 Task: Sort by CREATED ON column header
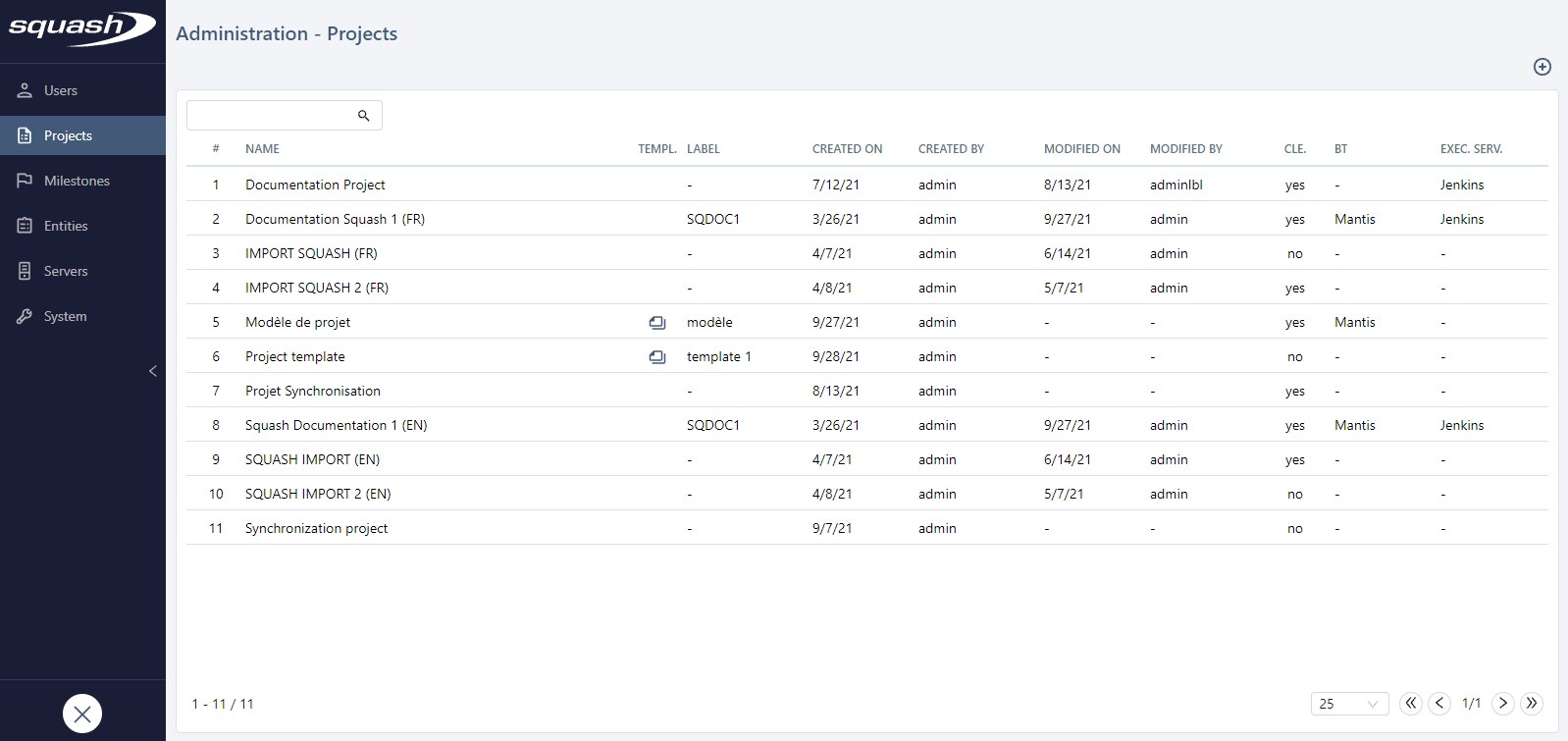(848, 149)
